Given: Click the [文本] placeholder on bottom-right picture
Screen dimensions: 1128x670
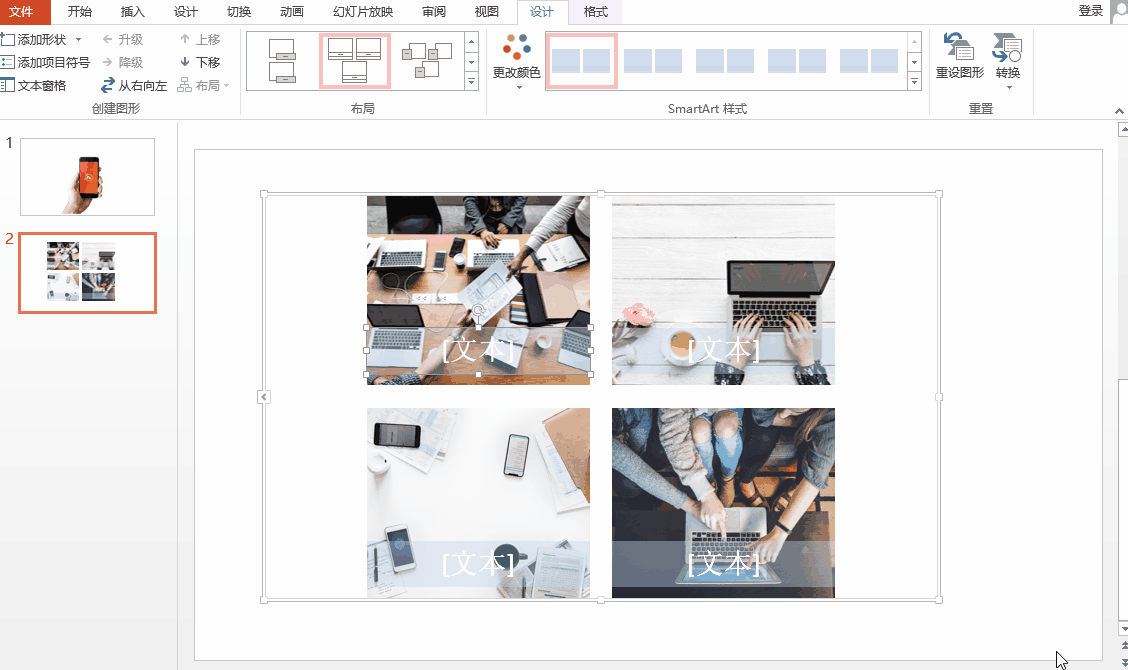Looking at the screenshot, I should click(723, 563).
